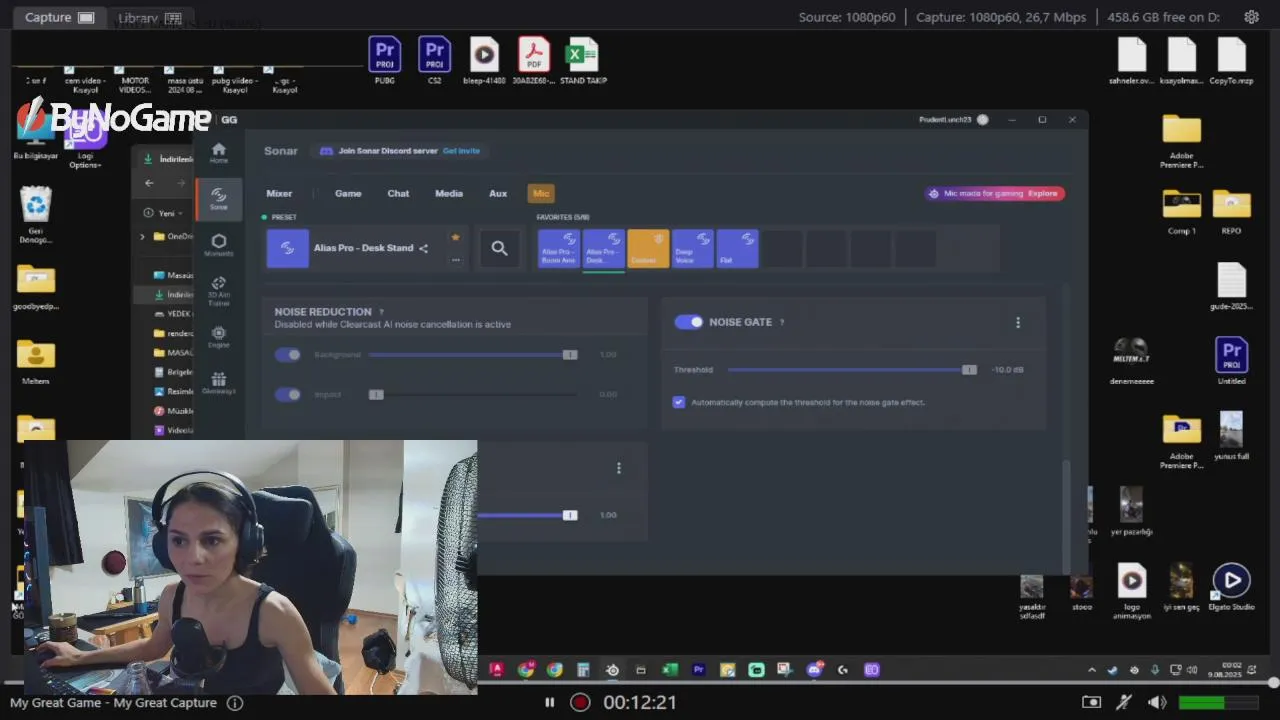
Task: Expand hidden system tray icons chevron
Action: click(1092, 670)
